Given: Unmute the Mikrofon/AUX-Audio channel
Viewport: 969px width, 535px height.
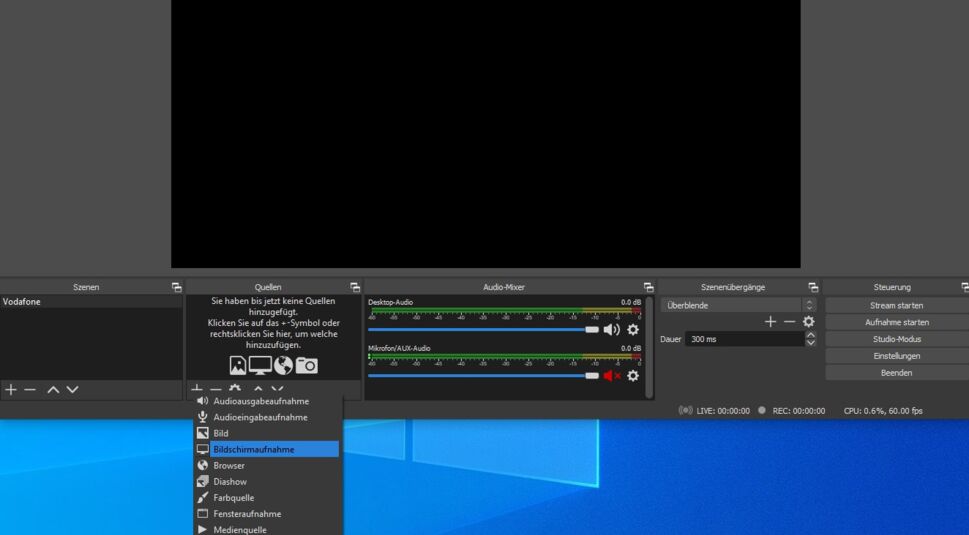Looking at the screenshot, I should 611,376.
